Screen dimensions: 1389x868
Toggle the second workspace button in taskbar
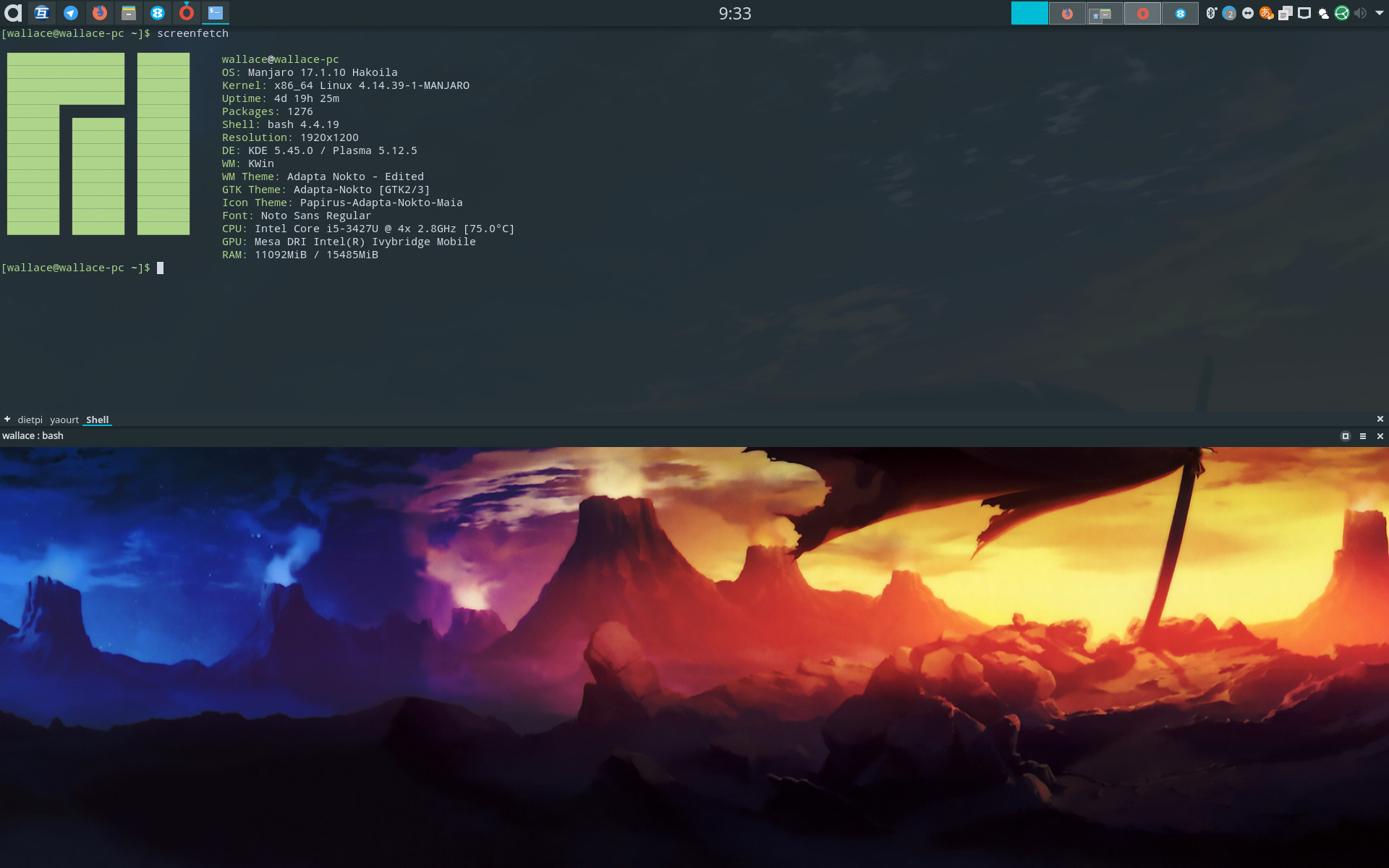1066,12
